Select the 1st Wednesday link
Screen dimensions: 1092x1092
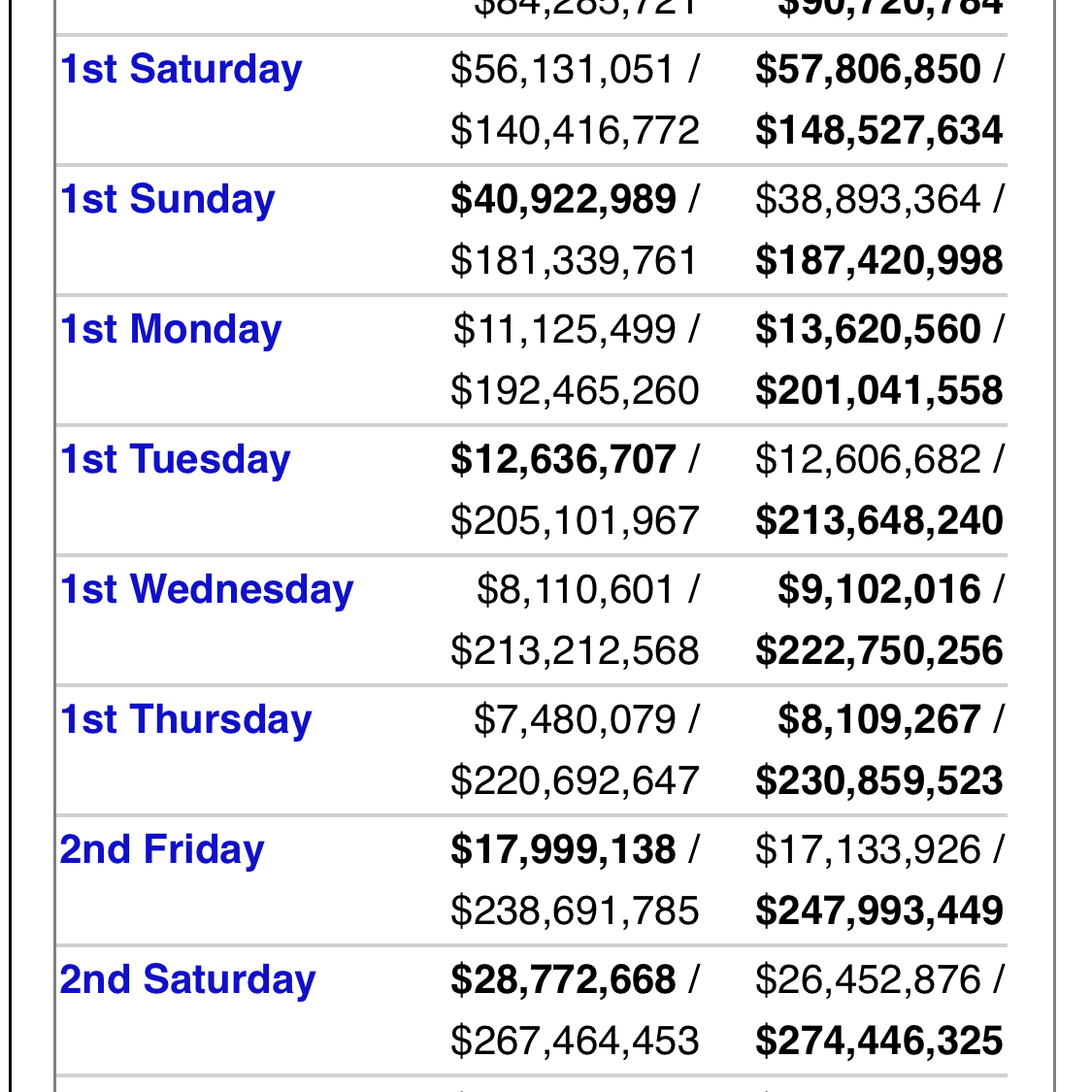[x=207, y=590]
